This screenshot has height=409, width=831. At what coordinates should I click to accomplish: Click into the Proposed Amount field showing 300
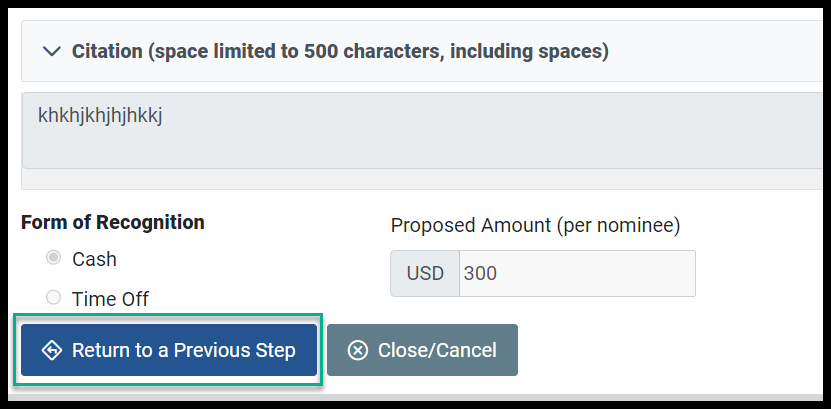pyautogui.click(x=577, y=273)
